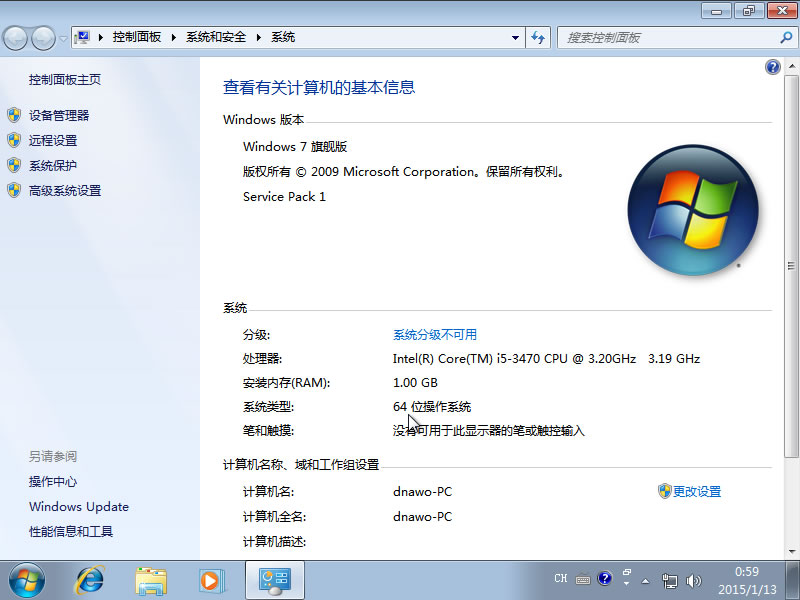The image size is (800, 600).
Task: Open the Windows Start orb button
Action: (27, 580)
